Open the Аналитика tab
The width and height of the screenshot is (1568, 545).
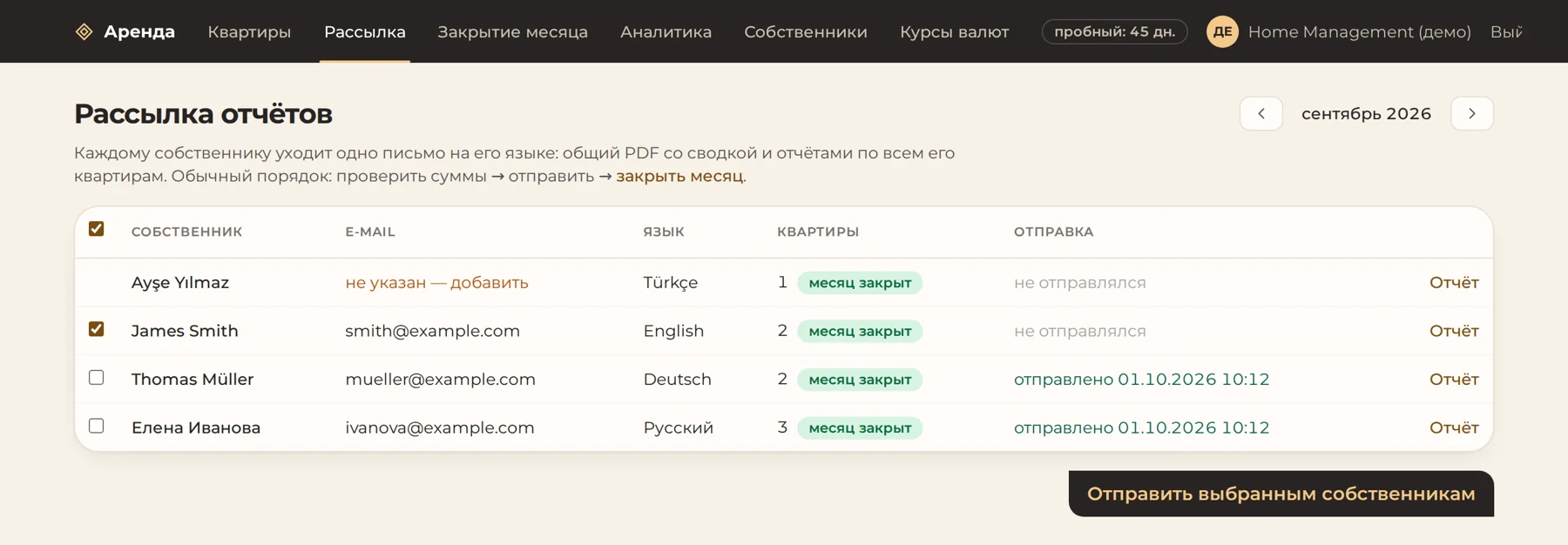(666, 31)
